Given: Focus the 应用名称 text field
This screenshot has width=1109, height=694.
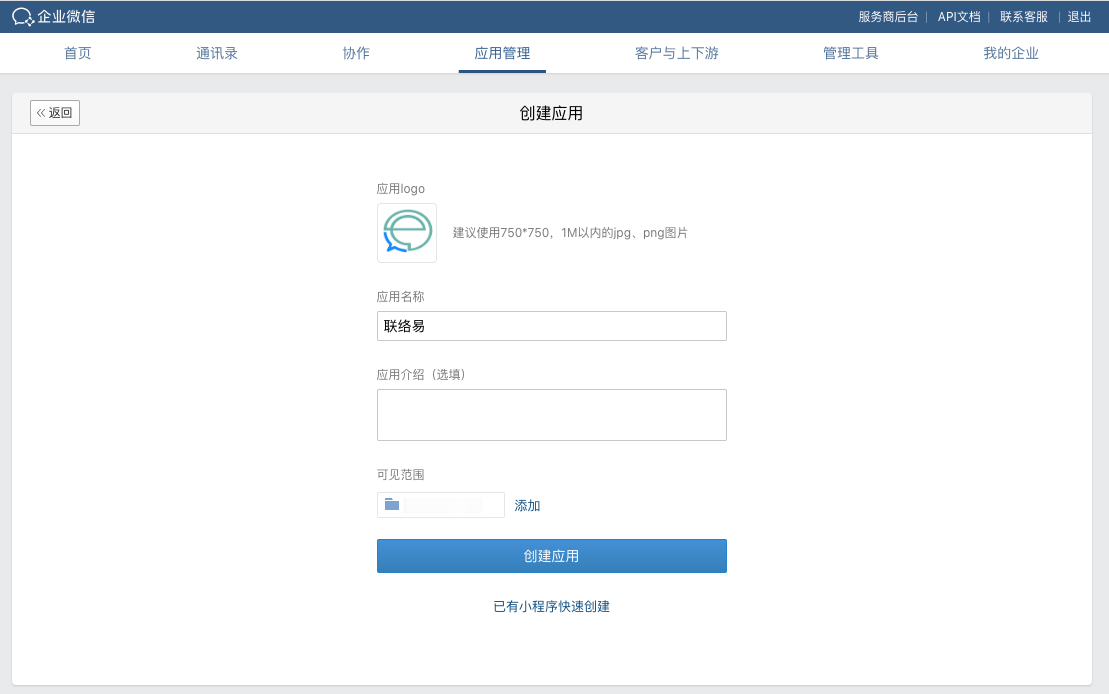Looking at the screenshot, I should tap(551, 326).
